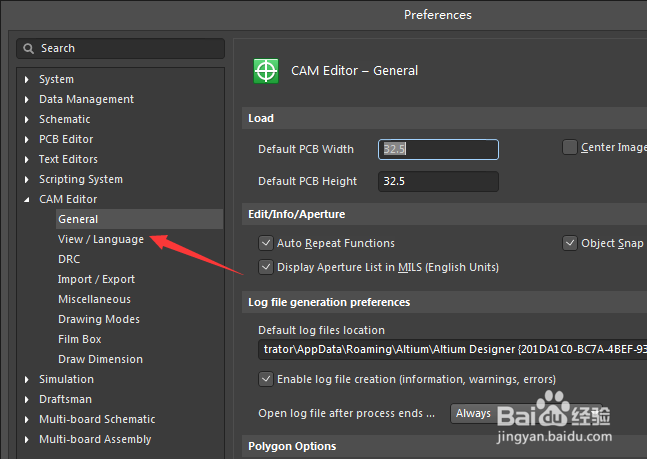Image resolution: width=647 pixels, height=459 pixels.
Task: Expand the Simulation node arrow
Action: [27, 379]
